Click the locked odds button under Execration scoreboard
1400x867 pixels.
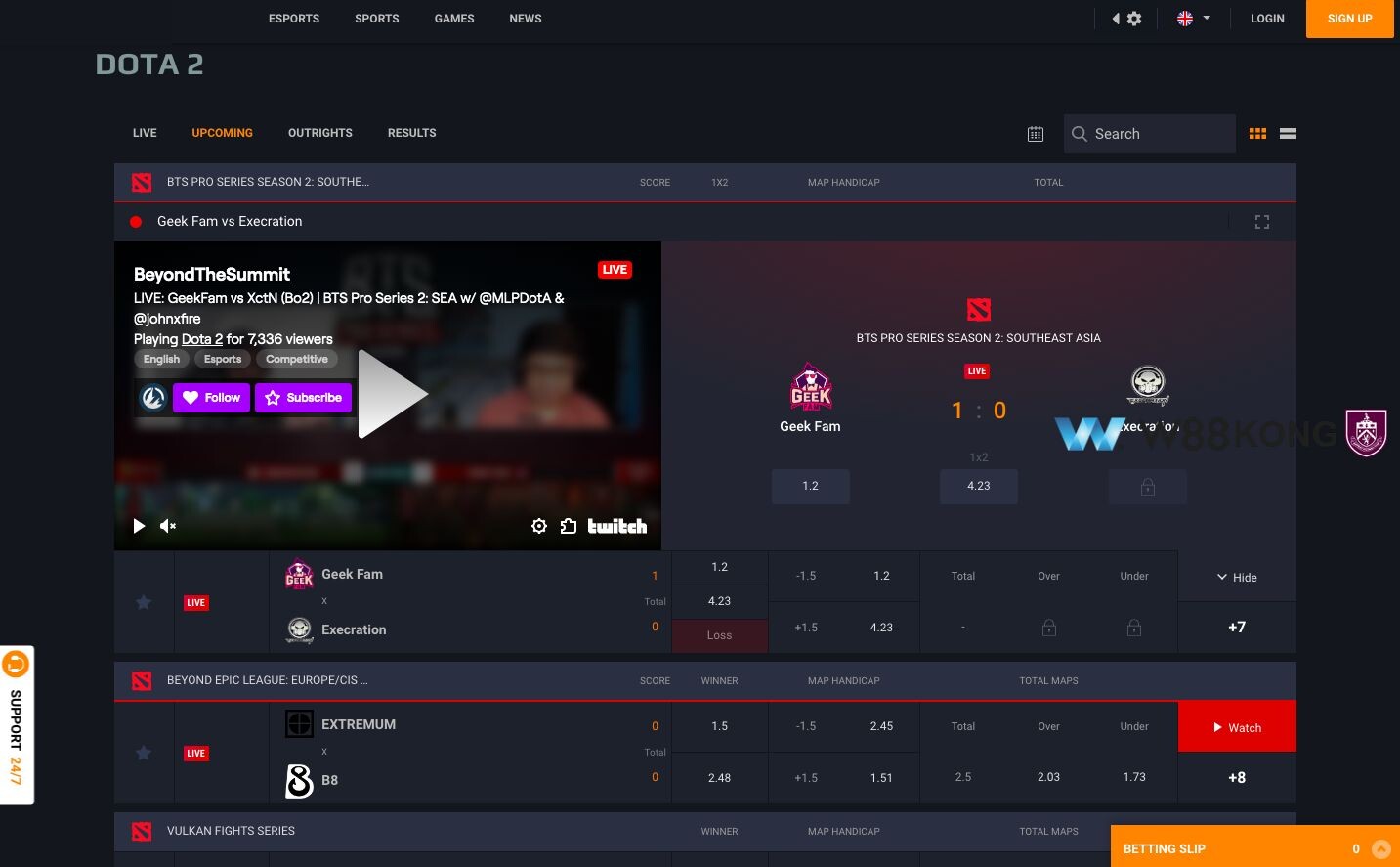point(1148,486)
